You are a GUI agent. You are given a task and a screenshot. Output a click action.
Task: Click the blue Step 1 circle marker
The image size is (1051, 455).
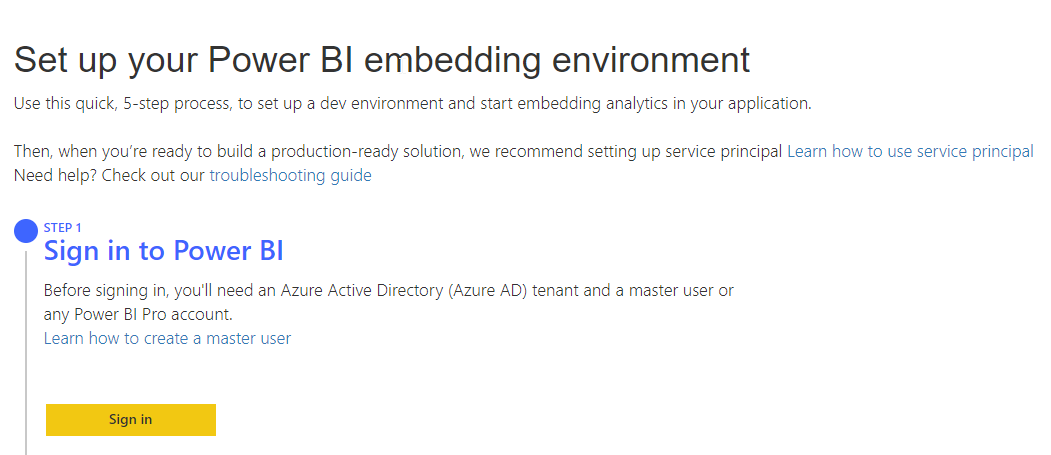(x=26, y=232)
